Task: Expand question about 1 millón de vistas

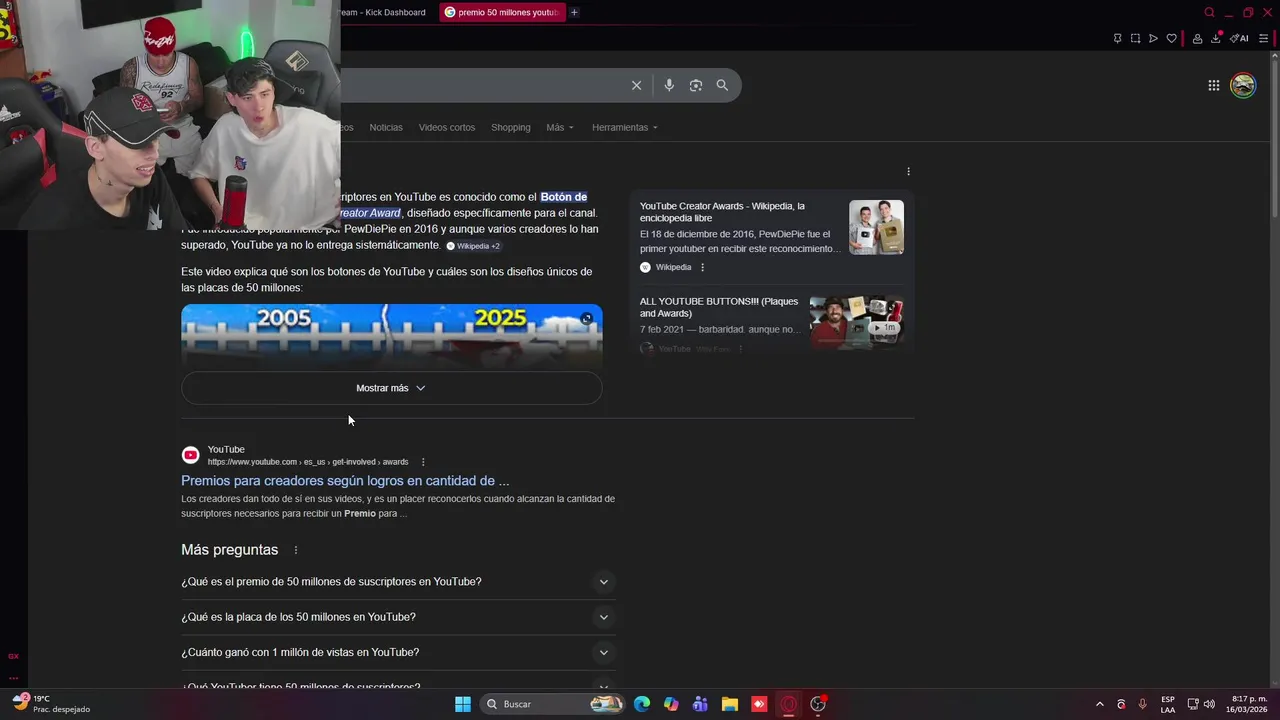Action: pos(398,652)
